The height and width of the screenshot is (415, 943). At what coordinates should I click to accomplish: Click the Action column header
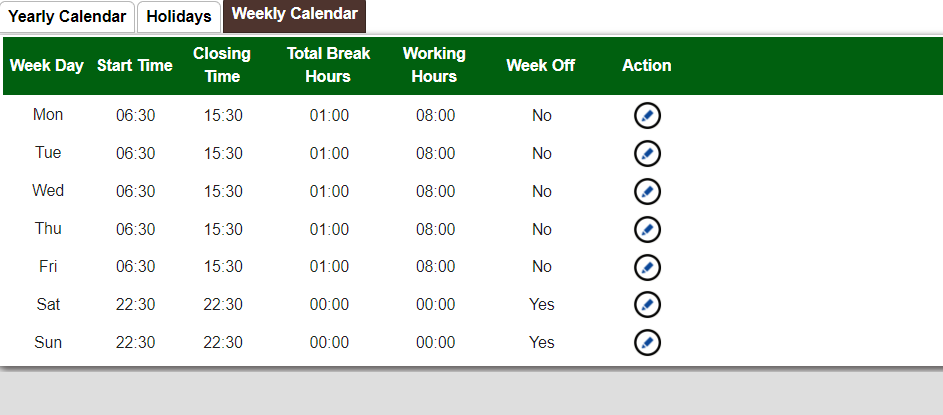pyautogui.click(x=647, y=66)
